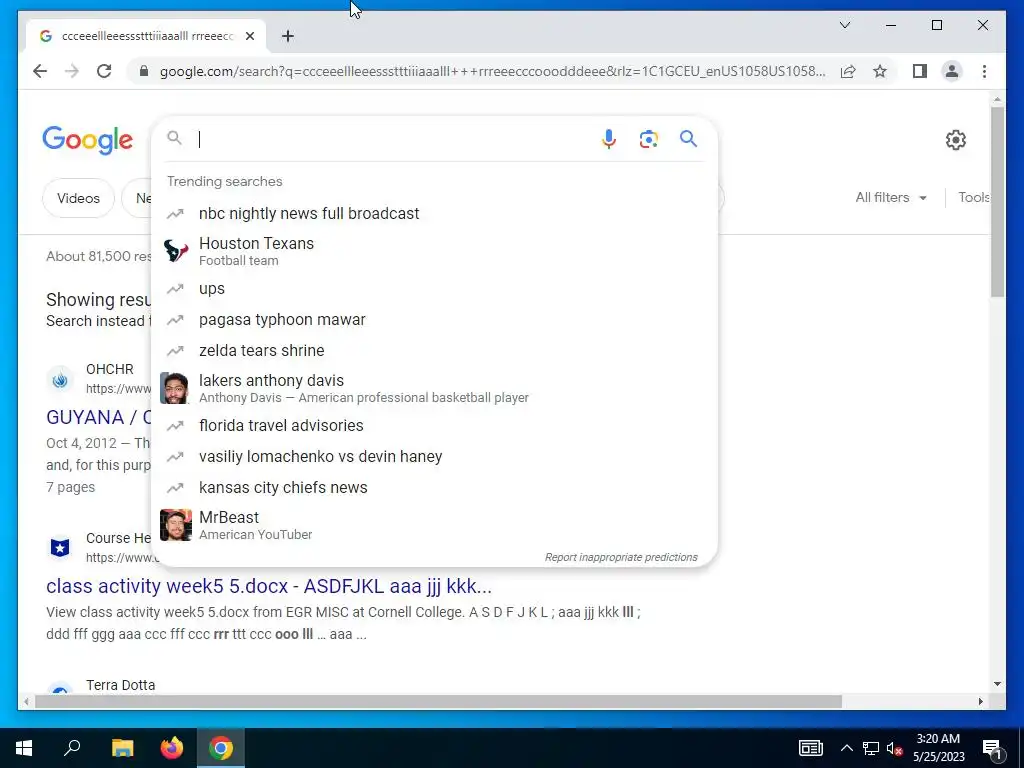Expand the All filters dropdown
This screenshot has height=768, width=1024.
click(x=891, y=197)
